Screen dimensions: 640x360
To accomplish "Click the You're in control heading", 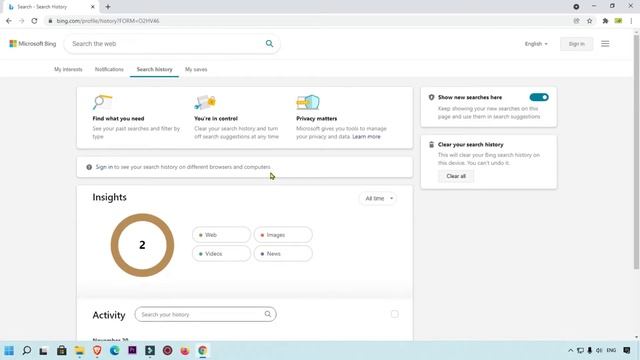I will tap(216, 118).
